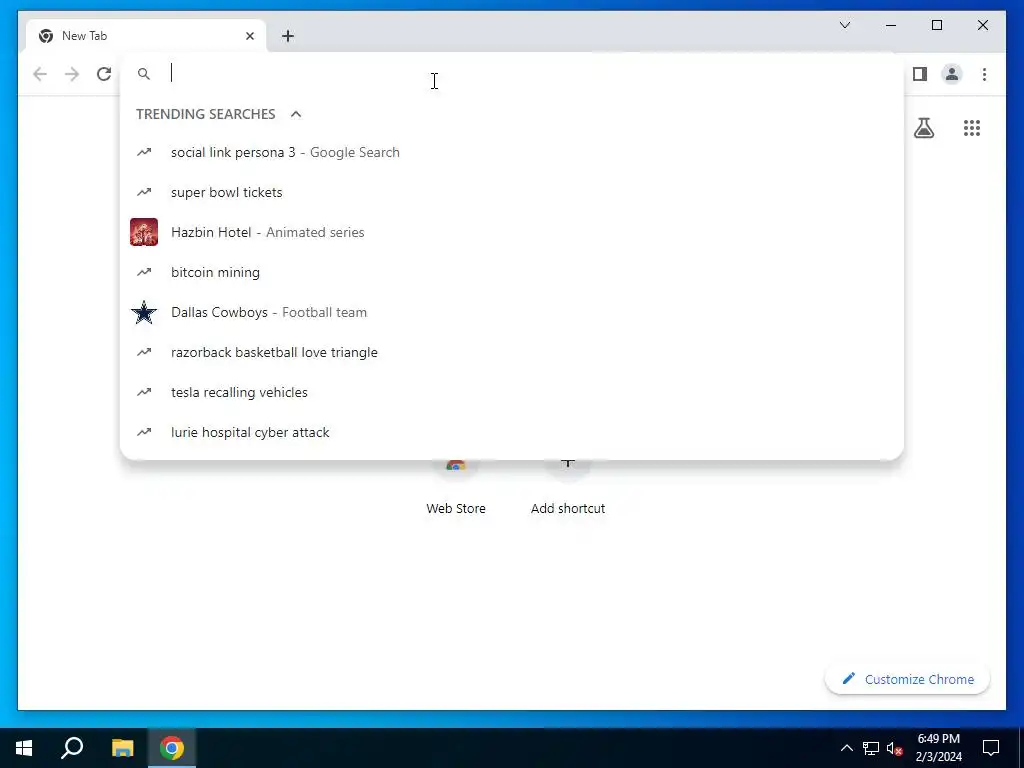The image size is (1024, 768).
Task: Switch to the New Tab tab
Action: tap(146, 36)
